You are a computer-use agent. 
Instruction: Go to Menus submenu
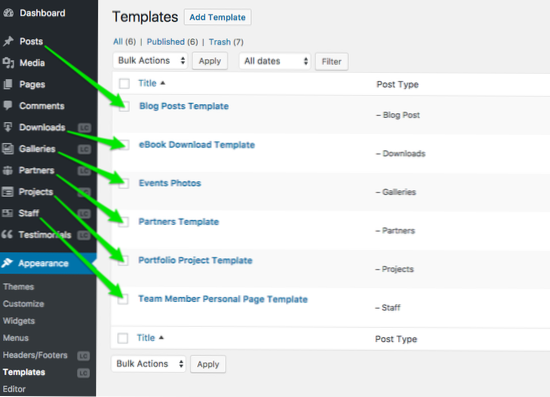coord(16,338)
